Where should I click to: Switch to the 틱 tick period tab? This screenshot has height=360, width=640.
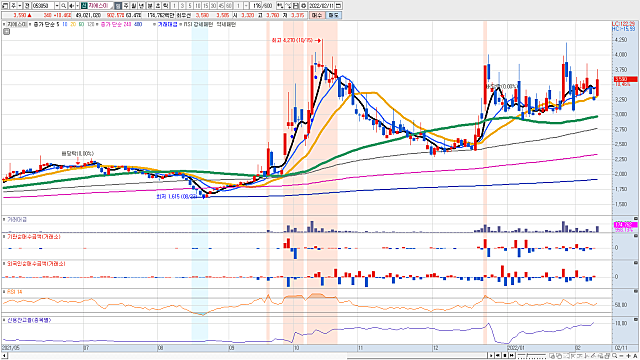[166, 6]
